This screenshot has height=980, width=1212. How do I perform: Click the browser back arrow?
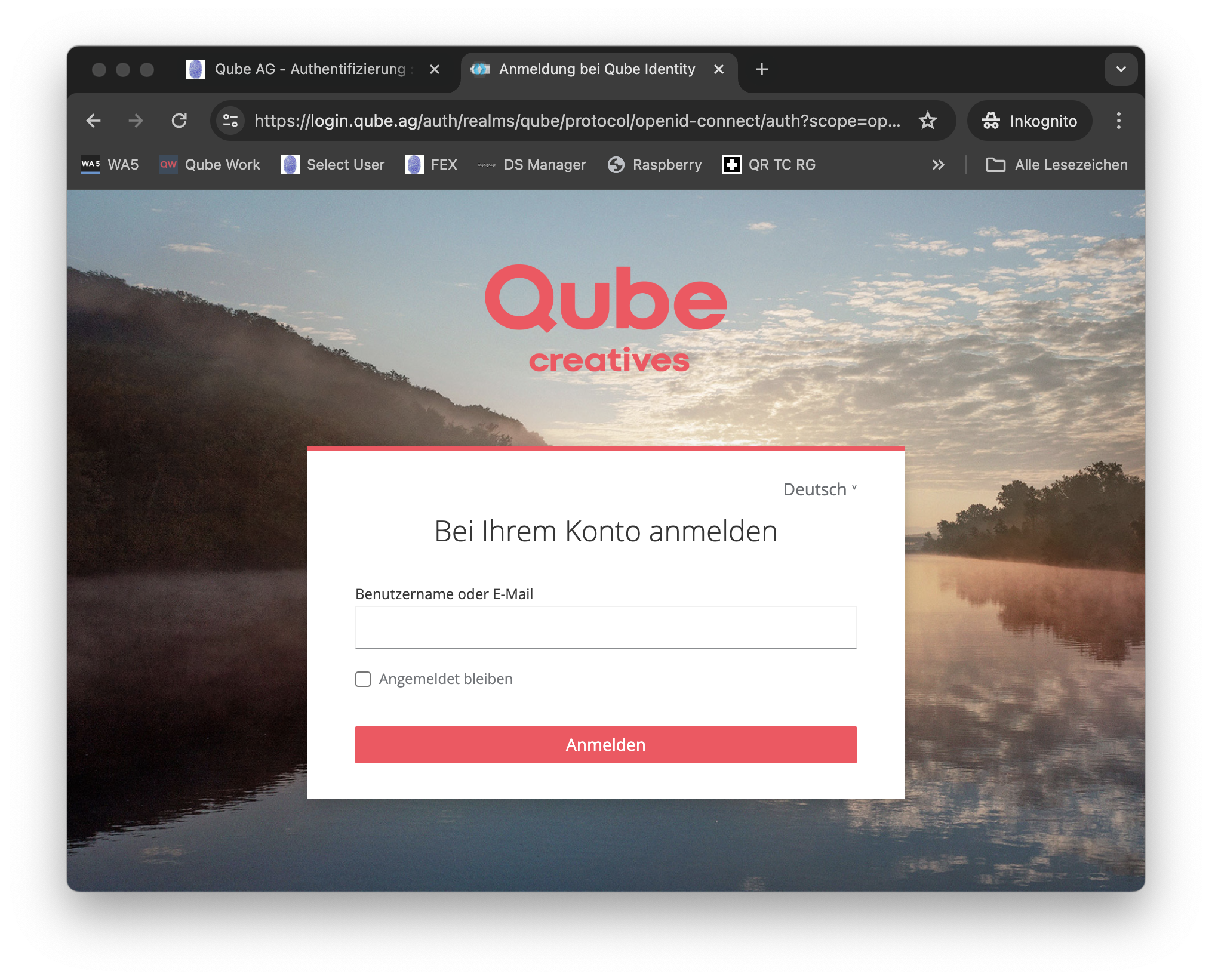[x=94, y=121]
